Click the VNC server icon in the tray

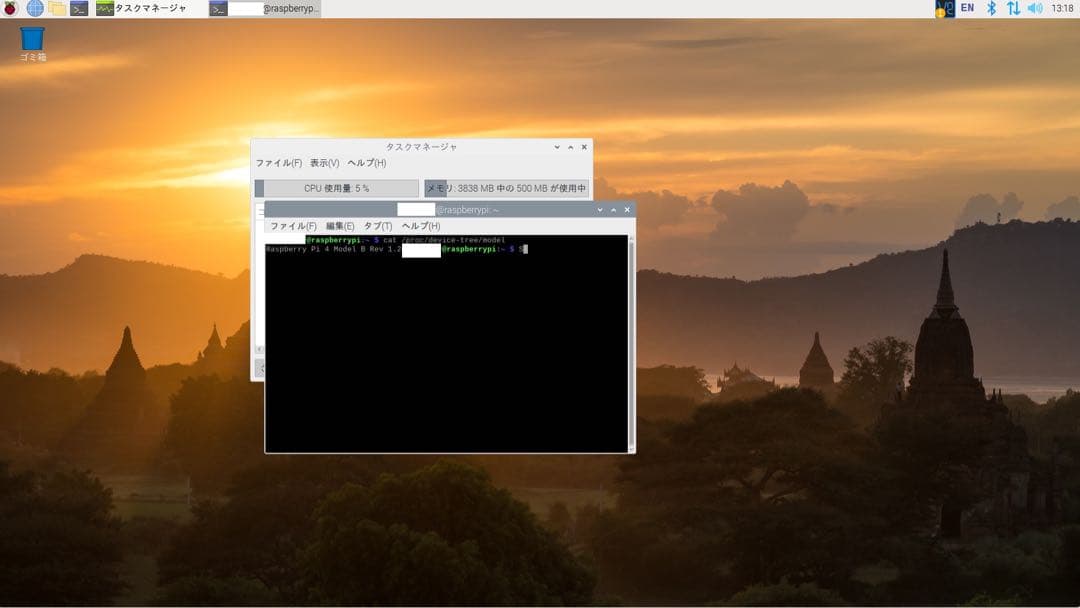click(x=944, y=8)
